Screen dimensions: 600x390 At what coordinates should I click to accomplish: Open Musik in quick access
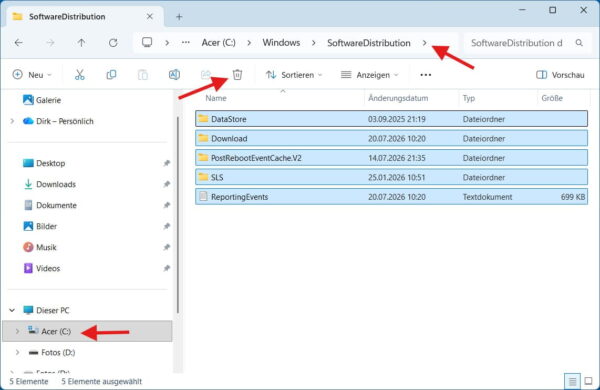(x=40, y=248)
